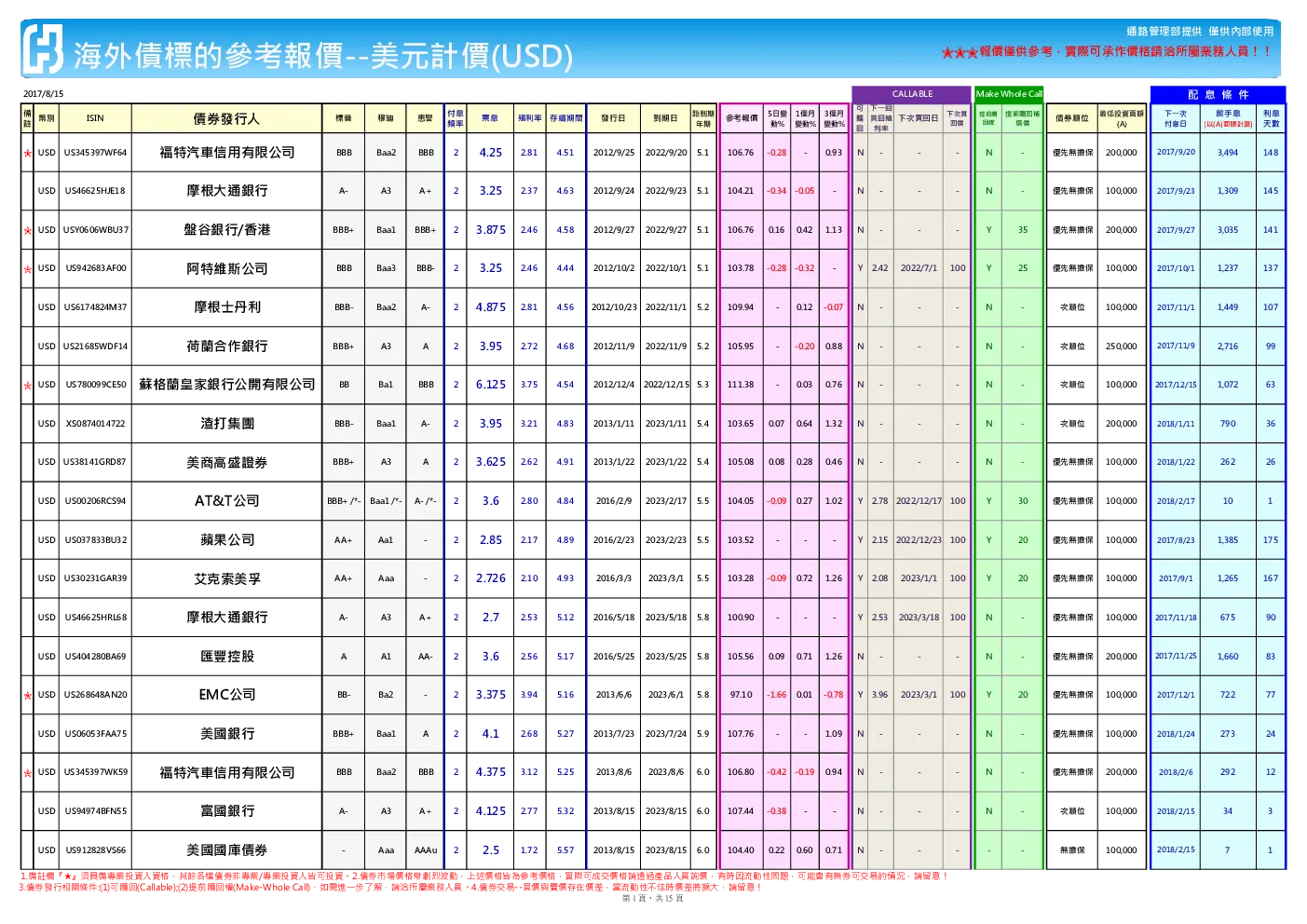This screenshot has height=924, width=1307.
Task: Select the ISIN column header
Action: point(95,118)
